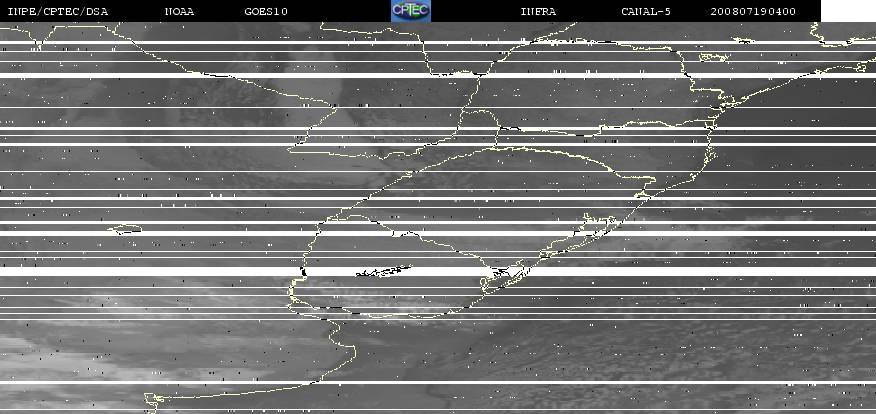Select the INFRA channel type label
This screenshot has height=414, width=876.
point(539,11)
